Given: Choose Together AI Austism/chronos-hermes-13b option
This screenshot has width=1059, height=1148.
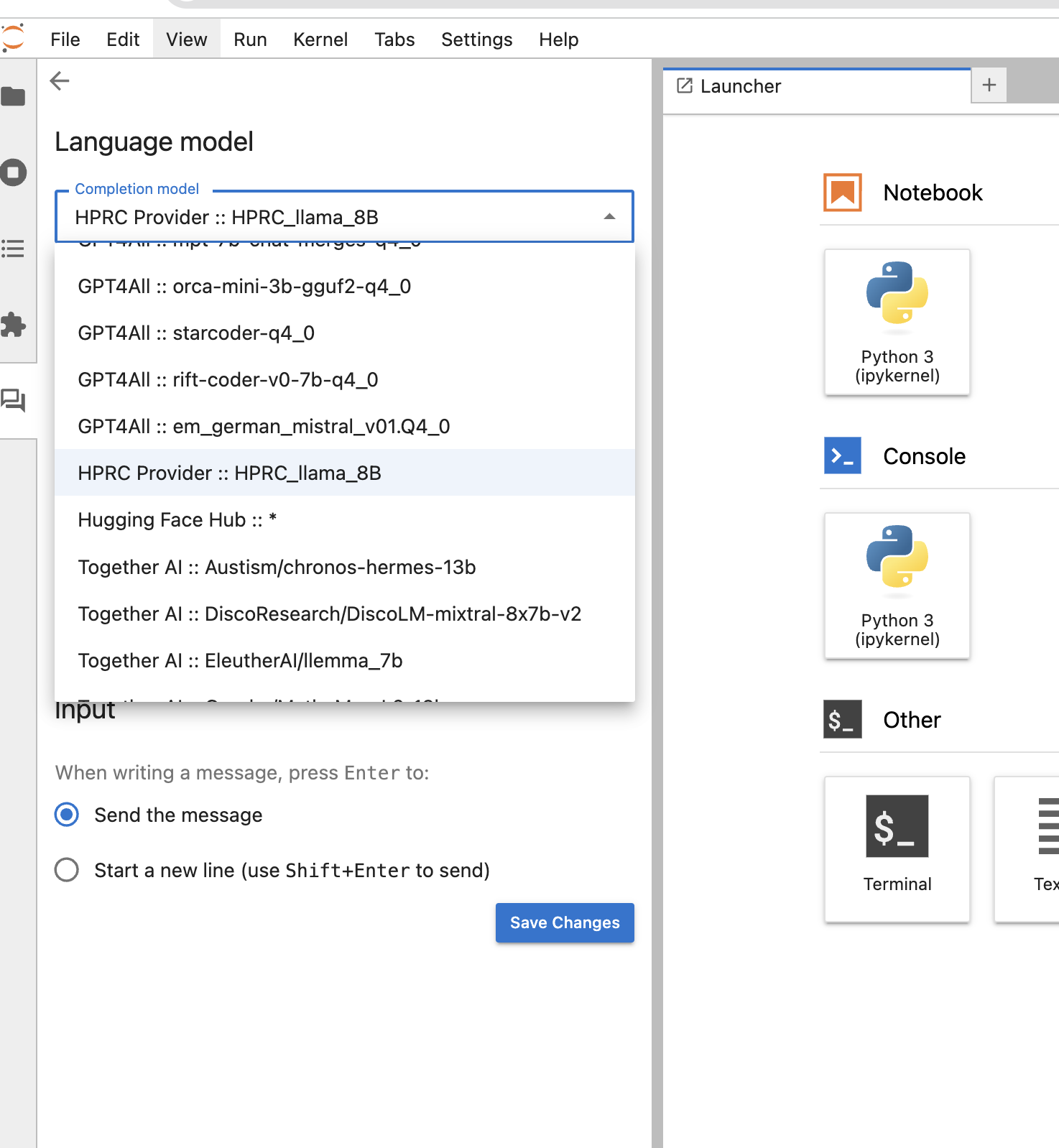Looking at the screenshot, I should point(345,567).
